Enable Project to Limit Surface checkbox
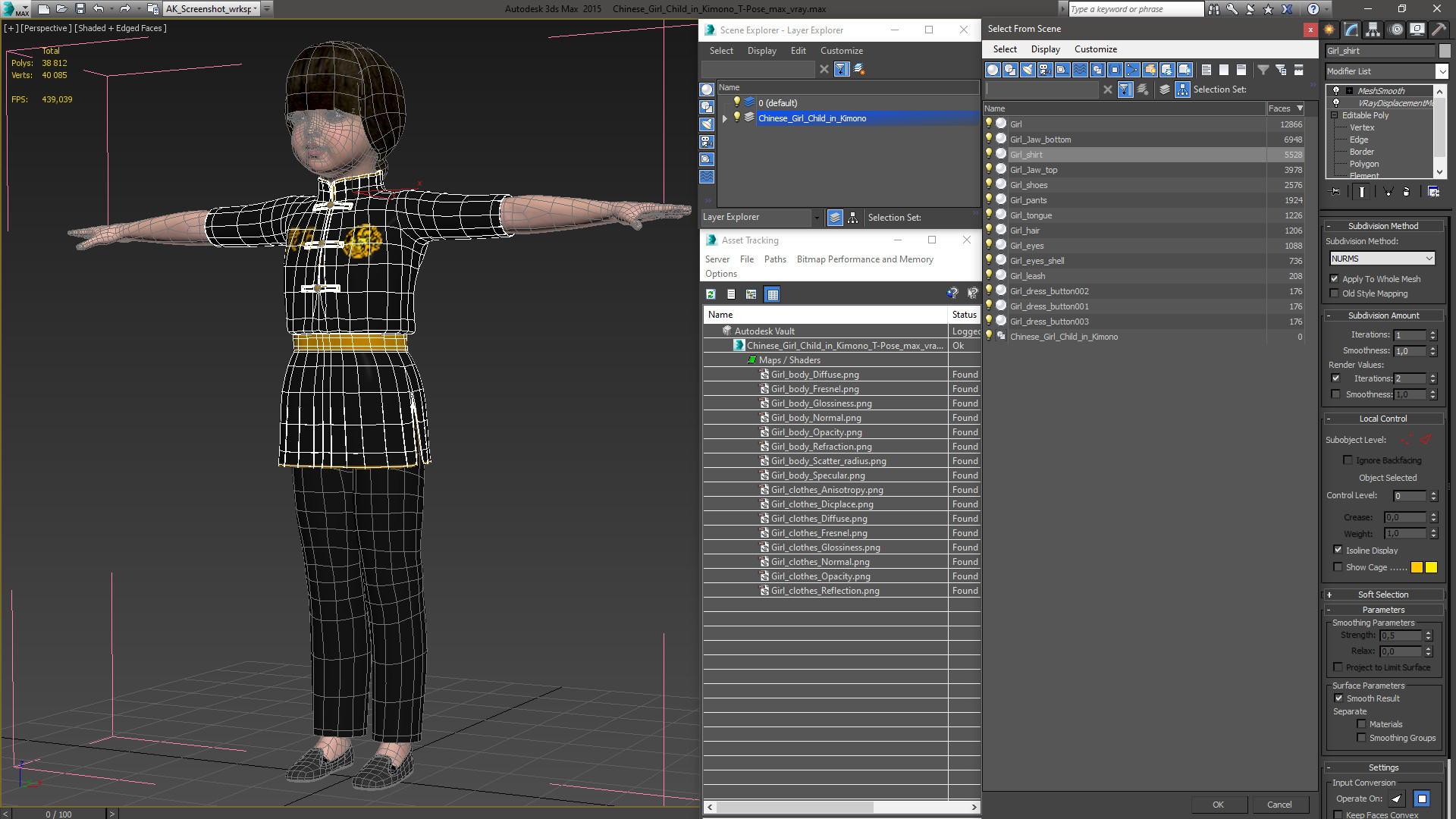Screen dimensions: 1456x819 click(1338, 667)
